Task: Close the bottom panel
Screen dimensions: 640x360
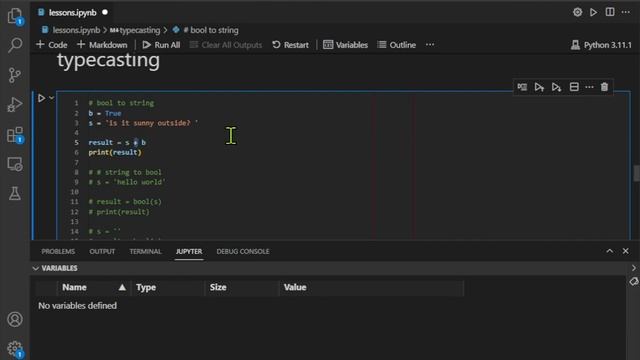Action: (x=626, y=251)
